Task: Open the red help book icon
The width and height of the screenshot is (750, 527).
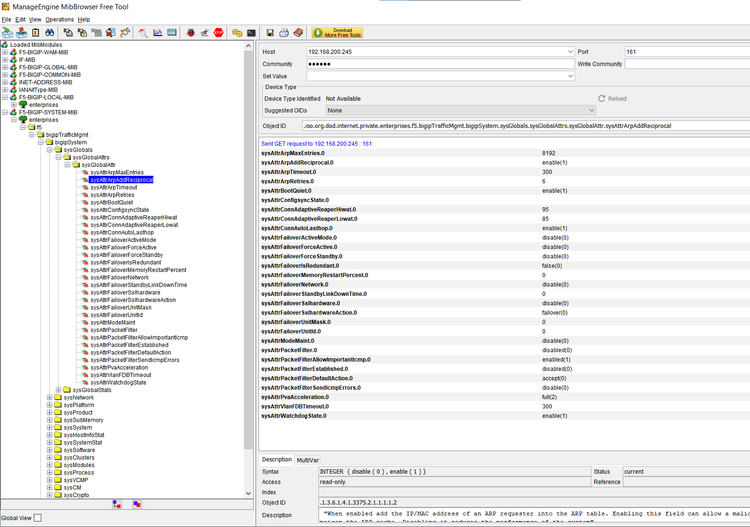Action: point(298,32)
